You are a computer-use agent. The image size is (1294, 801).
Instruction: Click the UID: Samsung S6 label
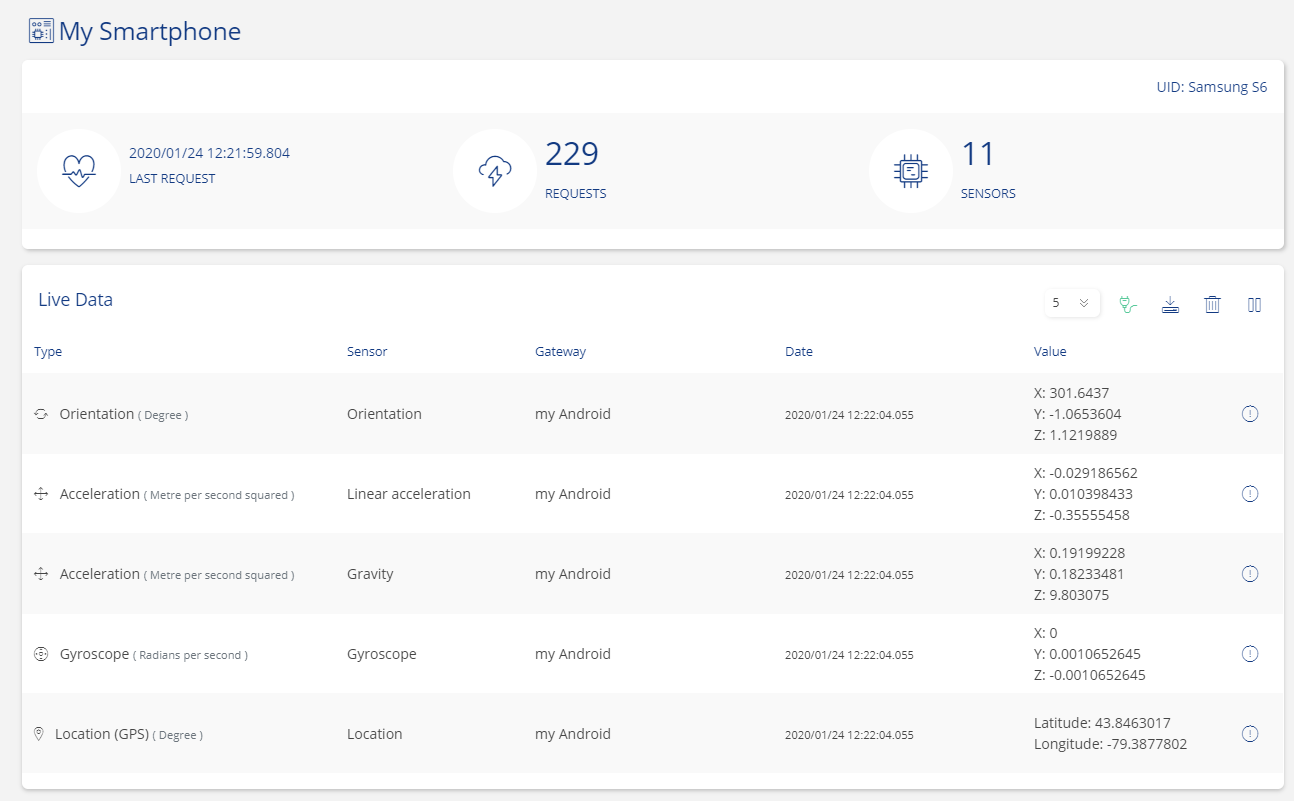(x=1212, y=87)
